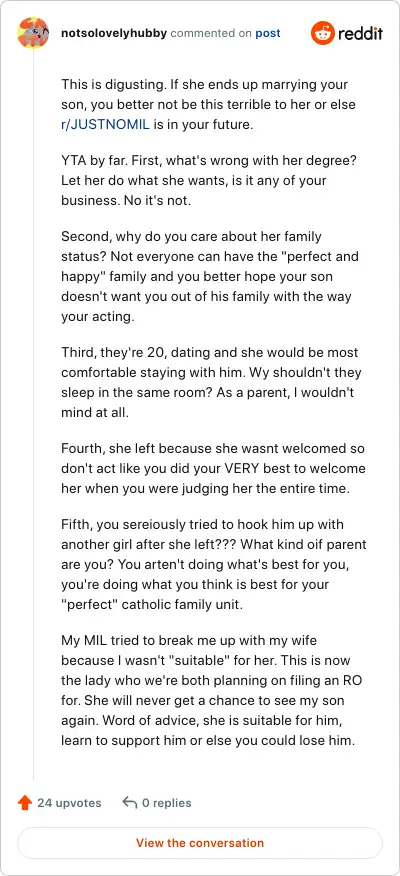
Task: Click the paragraph beginning "Fifth, you sereiously"
Action: pos(213,565)
